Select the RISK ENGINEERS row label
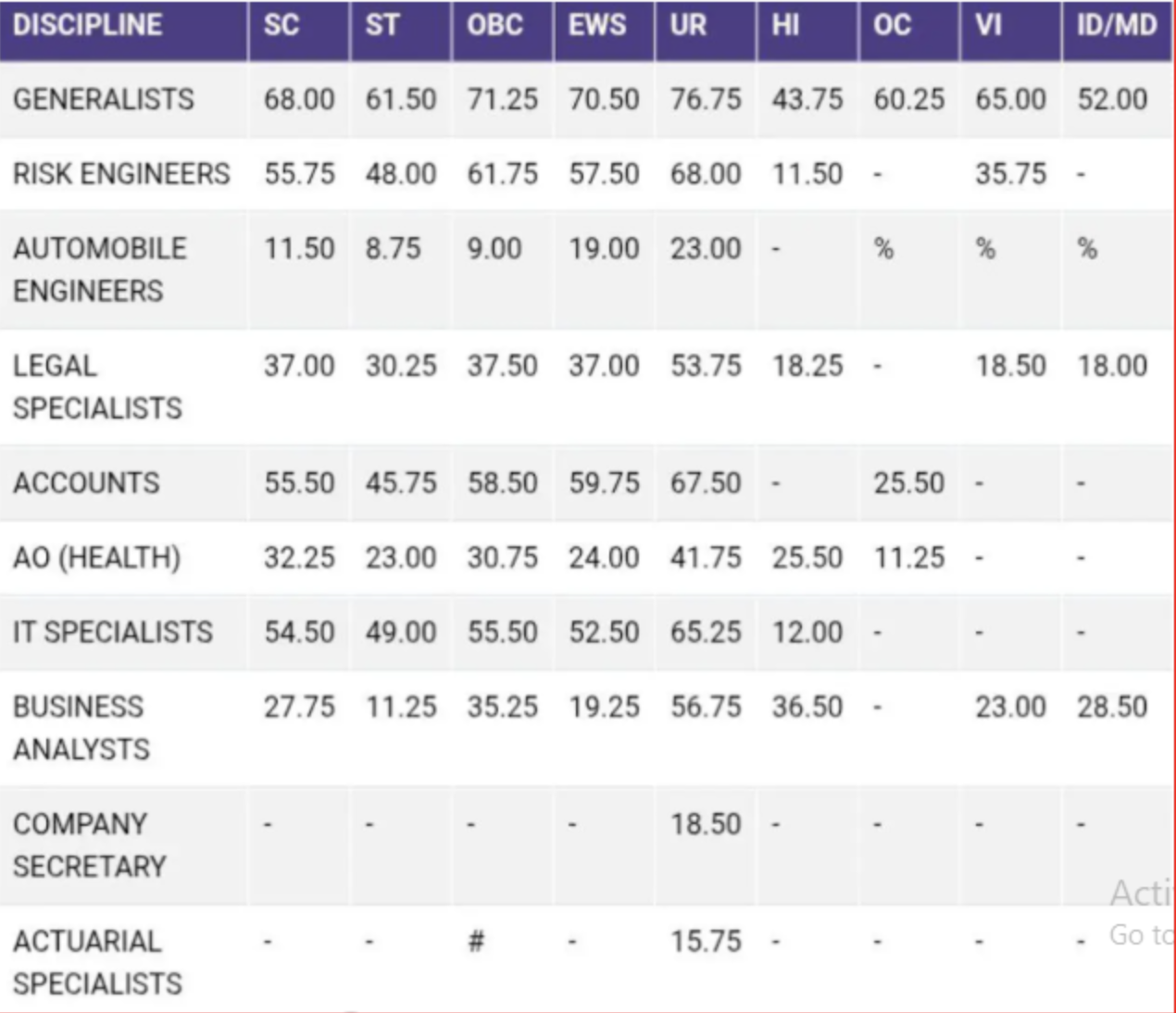The image size is (1176, 1013). click(x=121, y=173)
